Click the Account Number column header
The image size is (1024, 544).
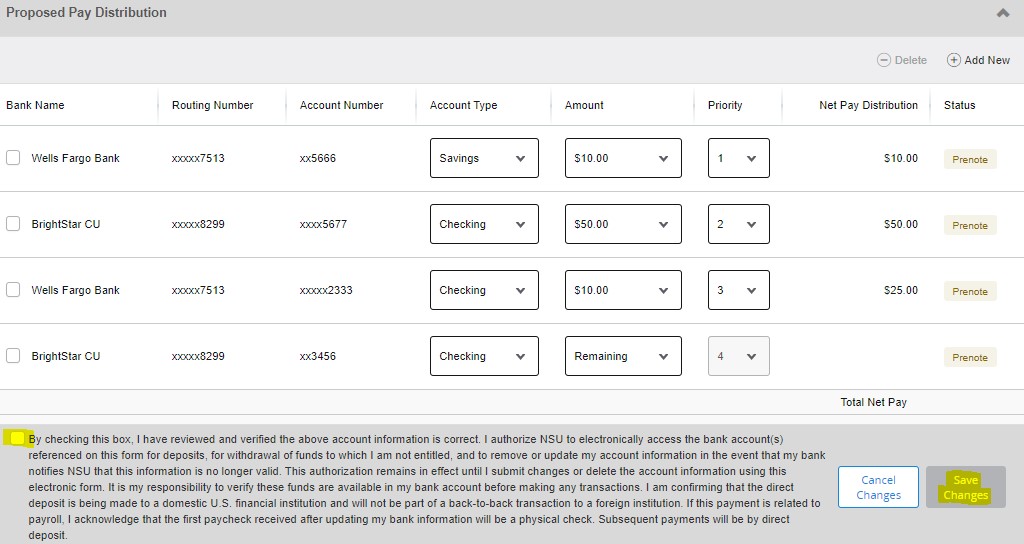click(342, 105)
